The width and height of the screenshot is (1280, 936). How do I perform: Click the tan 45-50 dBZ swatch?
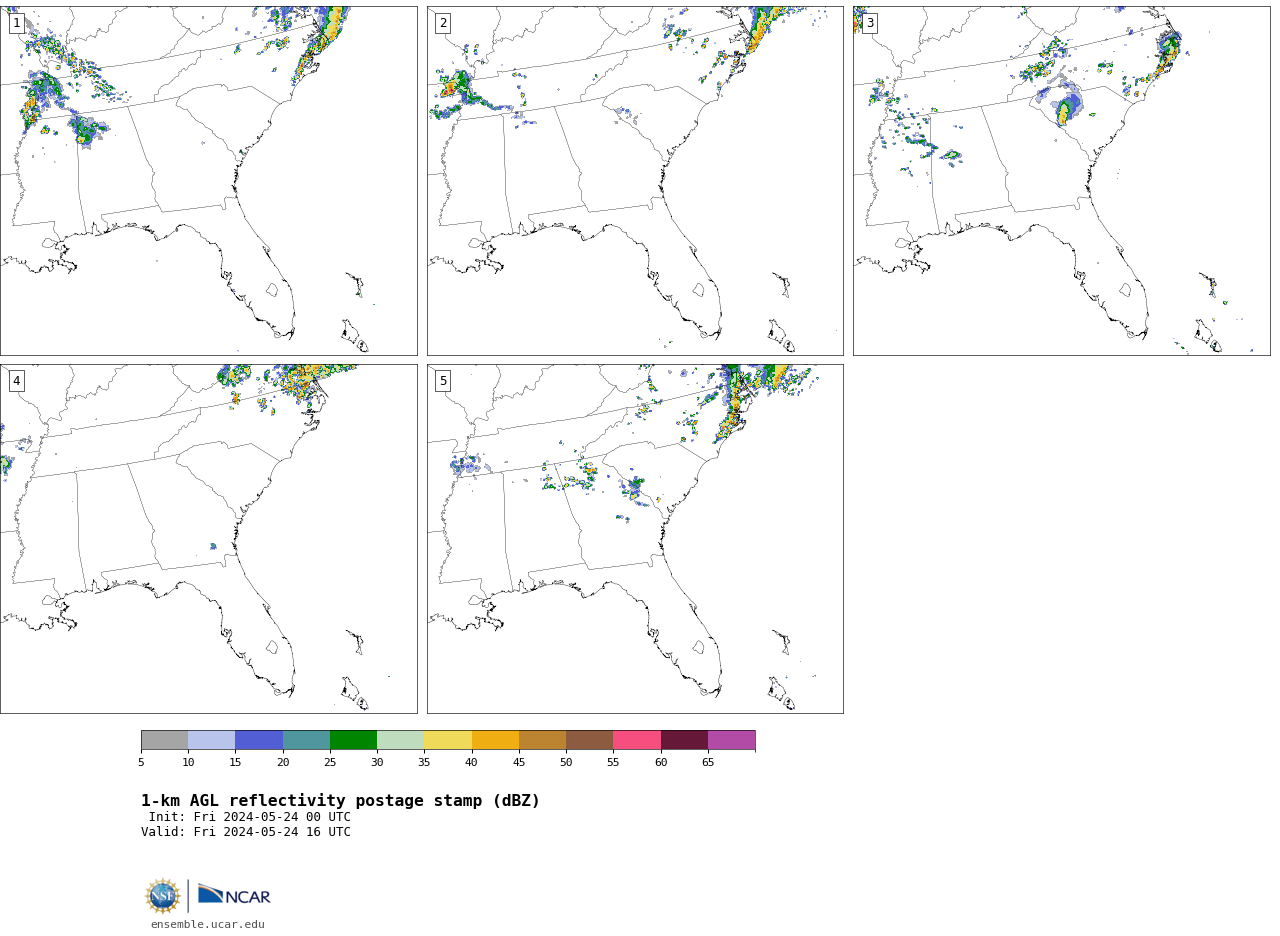542,740
